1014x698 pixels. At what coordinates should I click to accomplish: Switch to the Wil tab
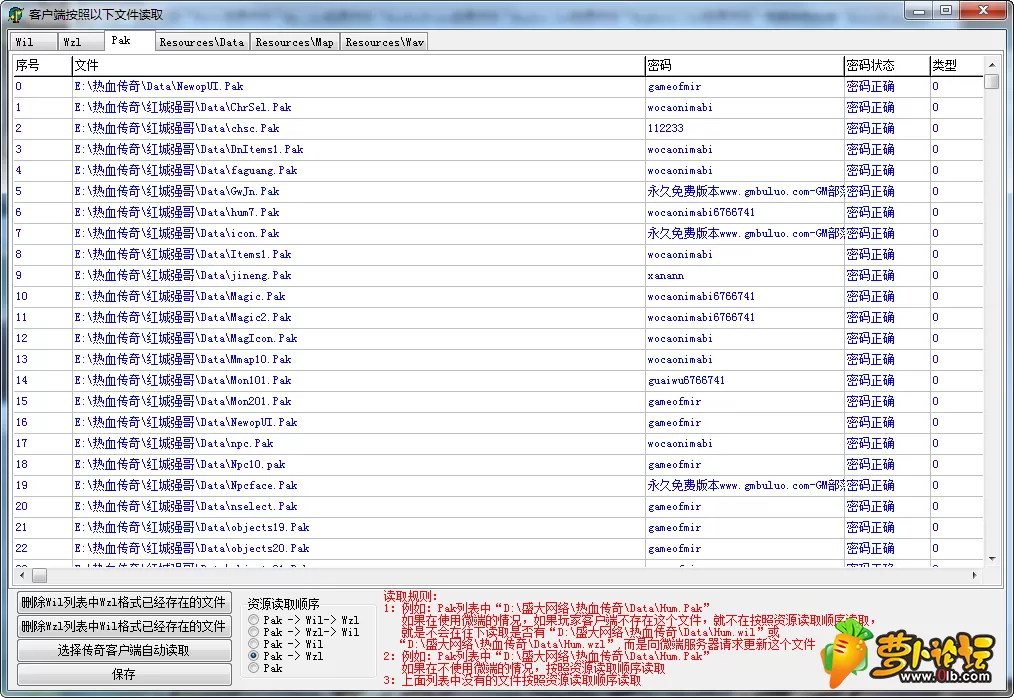pyautogui.click(x=32, y=42)
